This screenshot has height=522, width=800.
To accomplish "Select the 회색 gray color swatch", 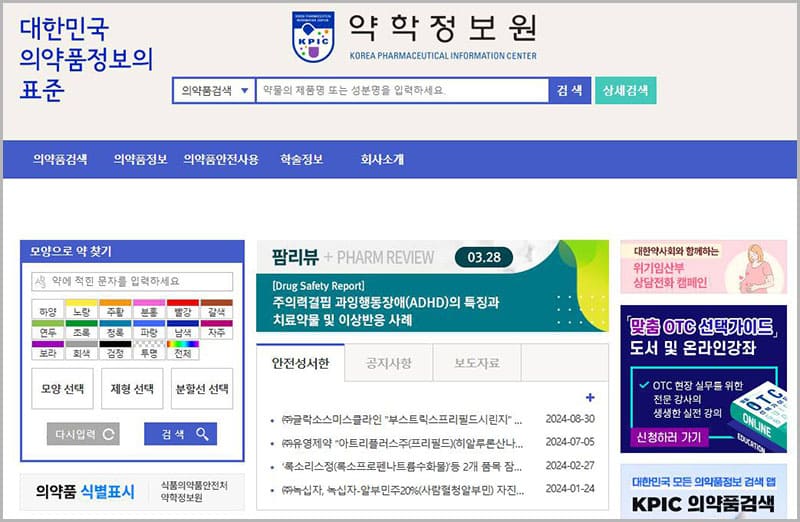I will [x=82, y=351].
